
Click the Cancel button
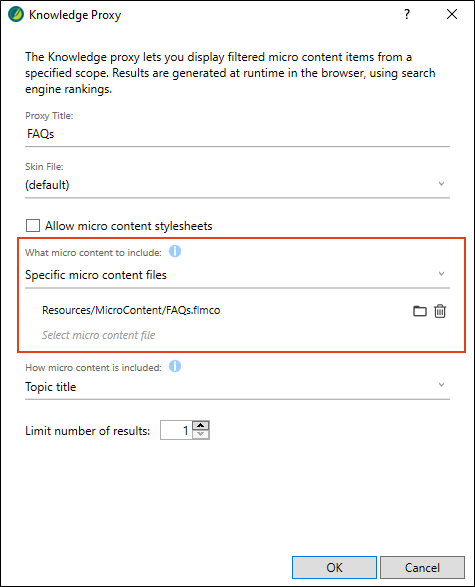[x=422, y=568]
